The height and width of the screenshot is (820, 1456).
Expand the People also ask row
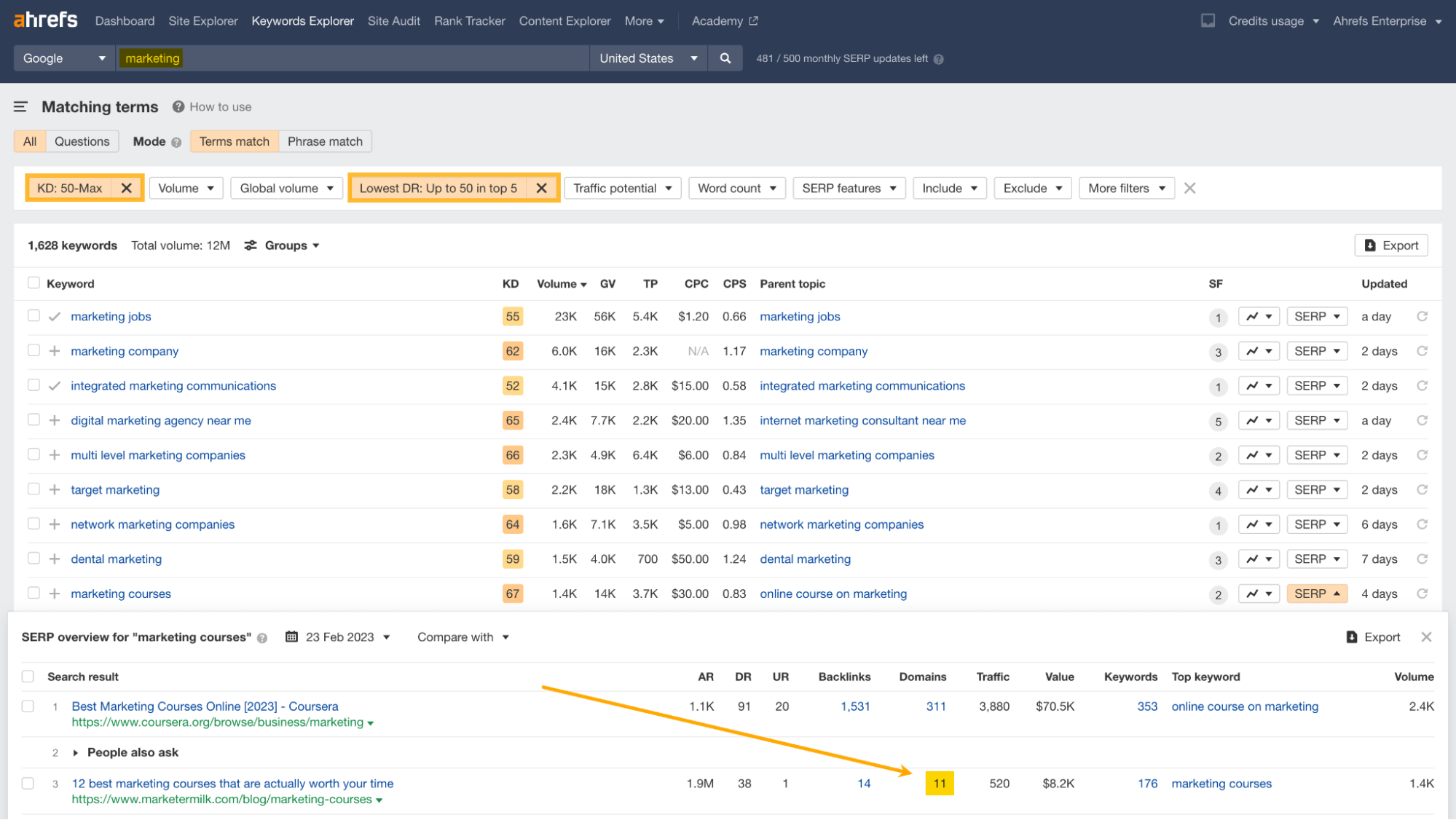point(76,752)
